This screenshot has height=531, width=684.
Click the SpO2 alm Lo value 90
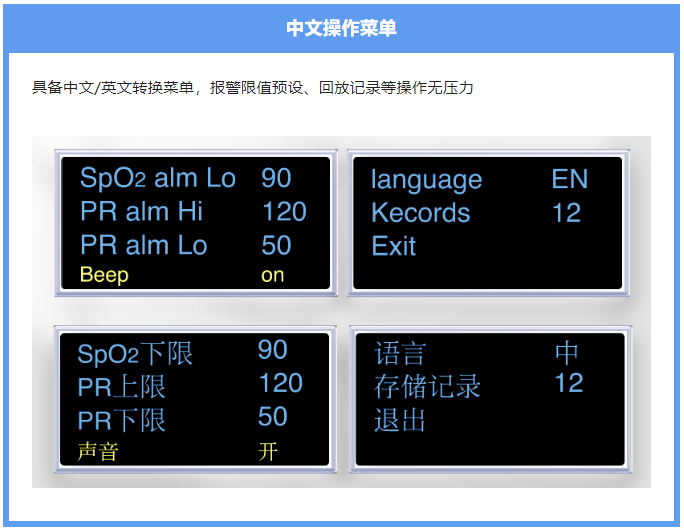pos(276,178)
